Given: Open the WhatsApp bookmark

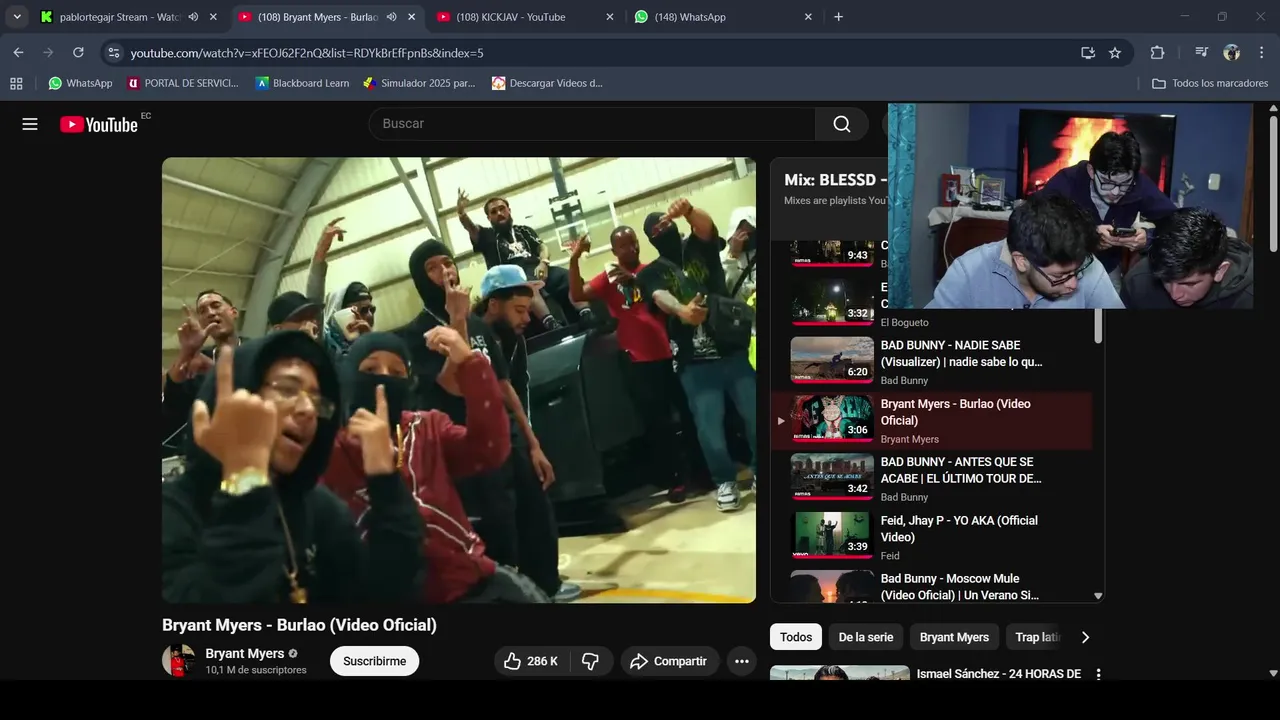Looking at the screenshot, I should point(80,83).
